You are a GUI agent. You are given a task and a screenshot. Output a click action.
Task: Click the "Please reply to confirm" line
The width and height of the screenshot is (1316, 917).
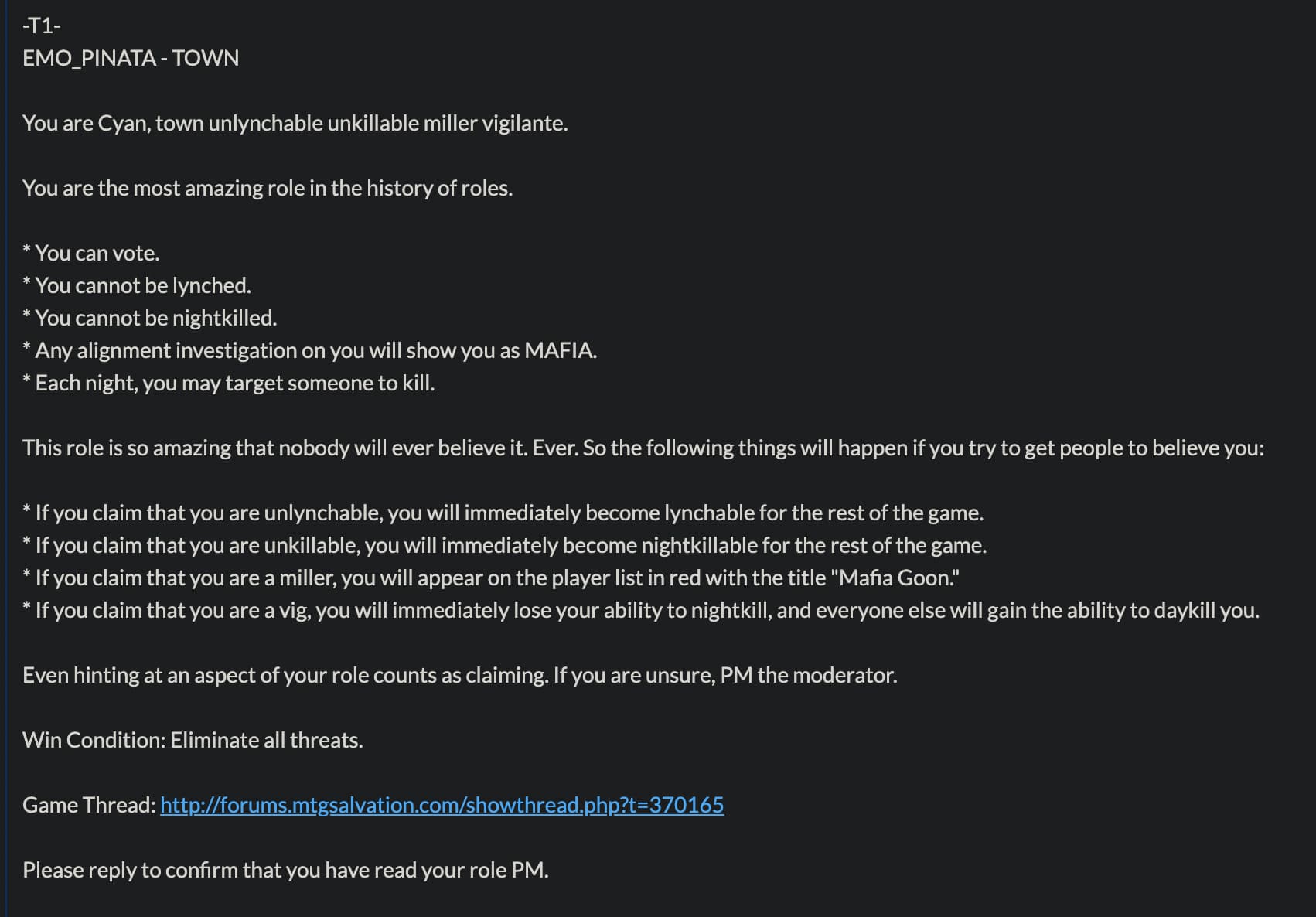point(285,870)
